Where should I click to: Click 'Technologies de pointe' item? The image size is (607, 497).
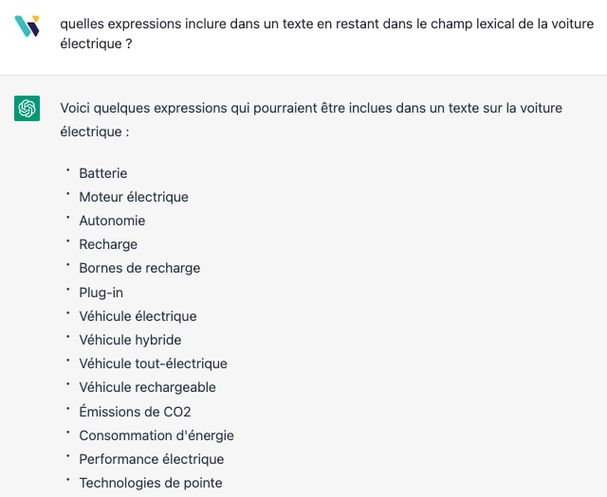[x=151, y=483]
